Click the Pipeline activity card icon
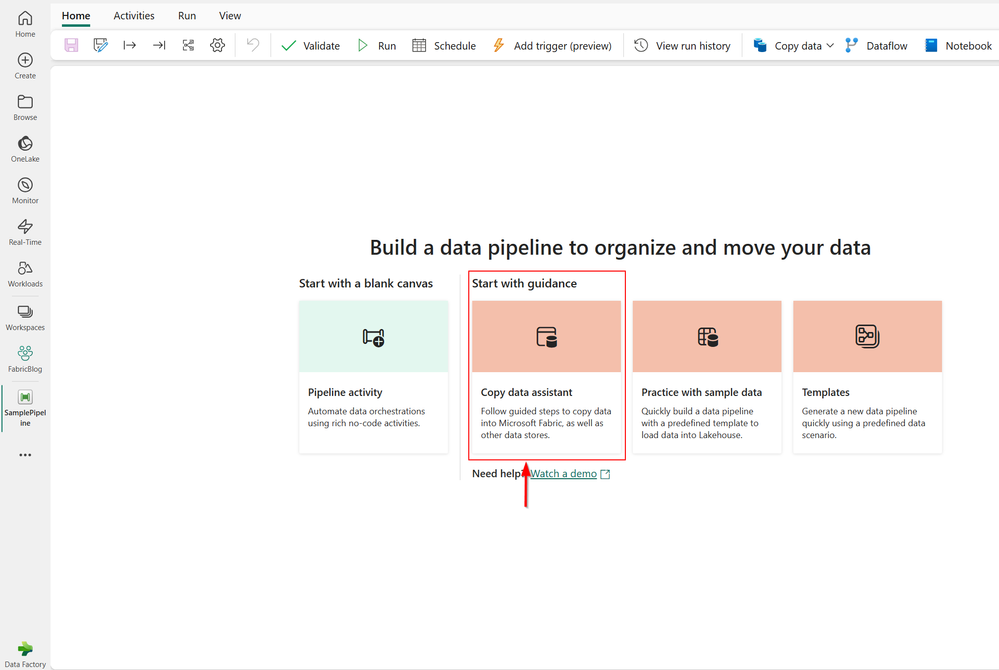 (x=373, y=337)
